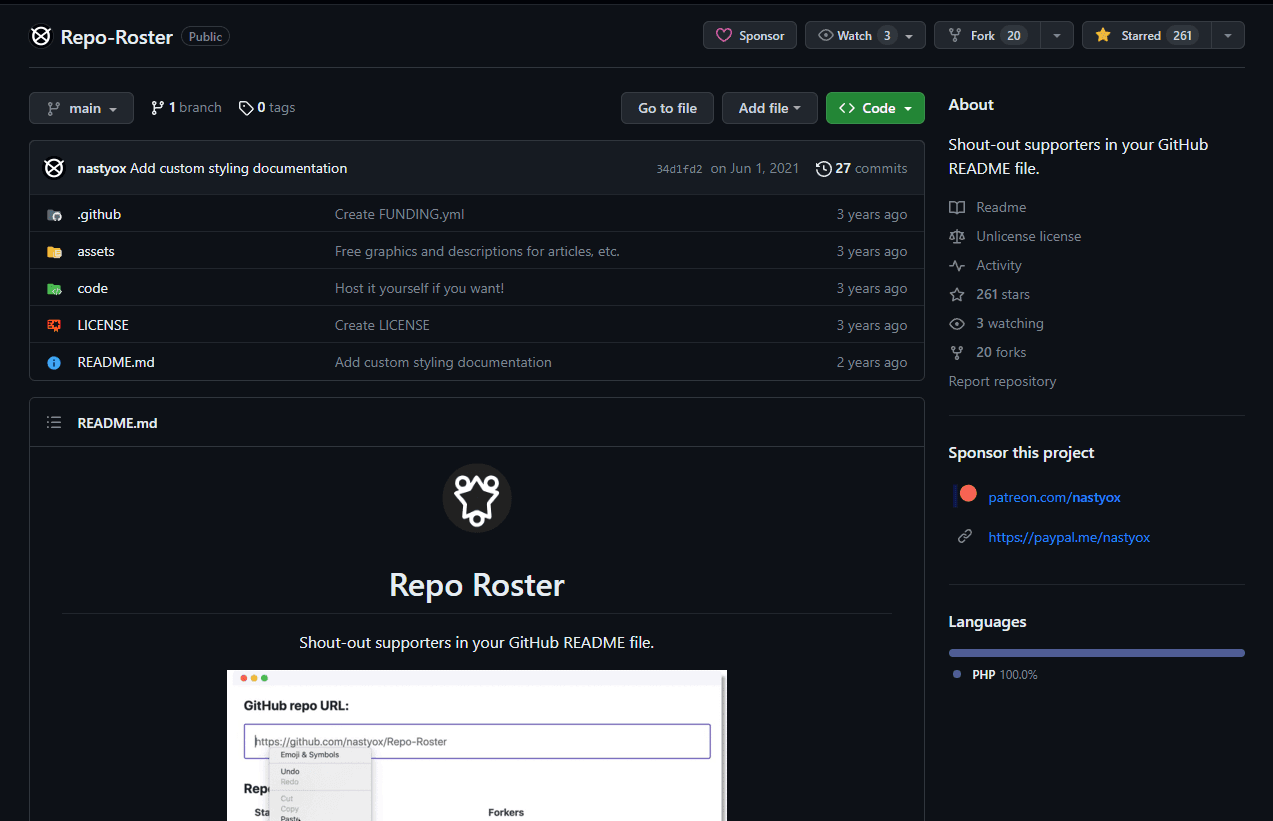Open the Watch options dropdown arrow

[909, 36]
